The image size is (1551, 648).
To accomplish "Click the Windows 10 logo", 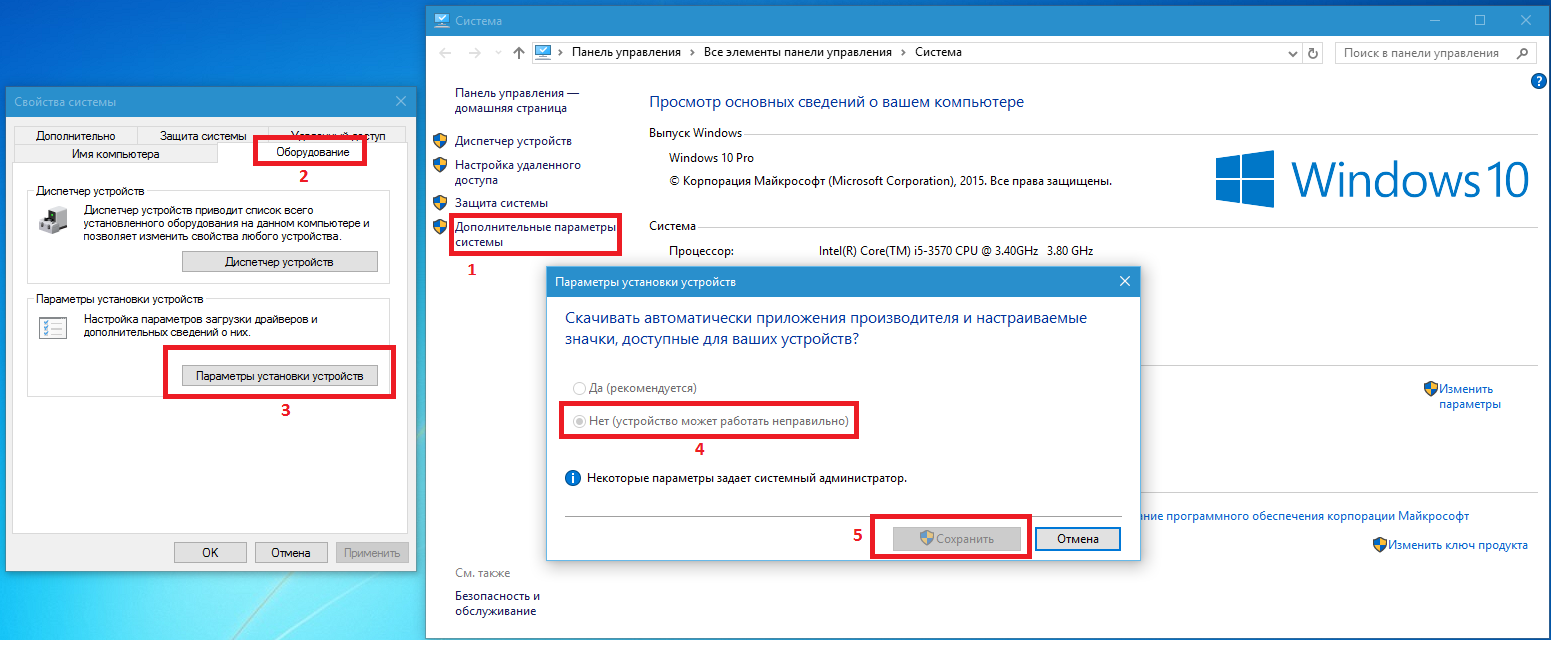I will point(1372,179).
